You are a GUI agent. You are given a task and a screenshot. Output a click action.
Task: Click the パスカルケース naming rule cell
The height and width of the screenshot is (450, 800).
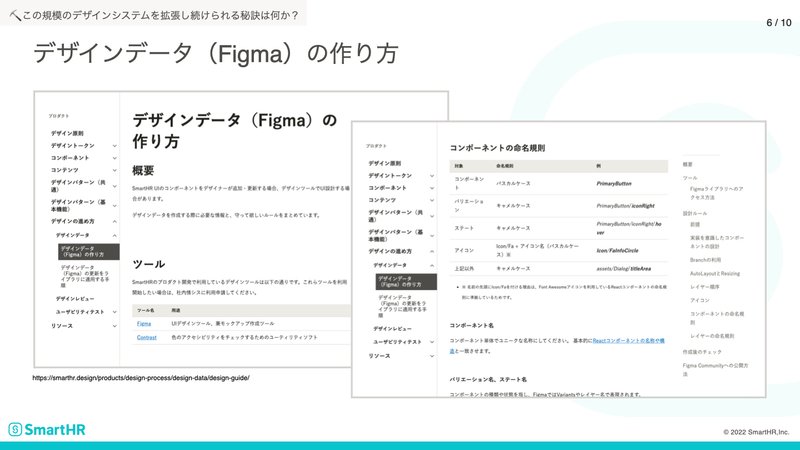point(513,183)
